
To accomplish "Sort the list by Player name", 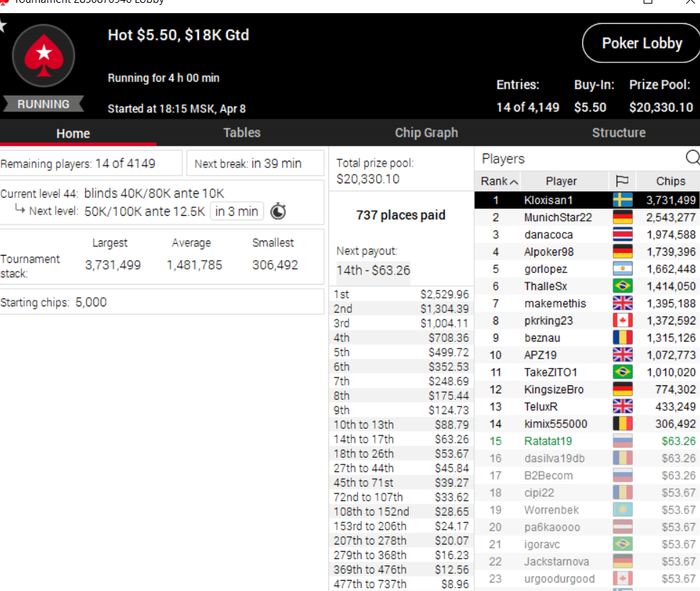I will pos(561,181).
